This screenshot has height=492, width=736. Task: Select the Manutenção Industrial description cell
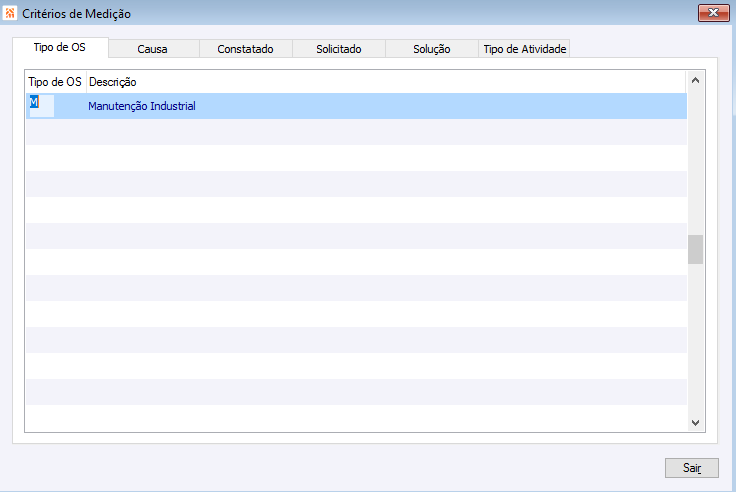(x=386, y=106)
